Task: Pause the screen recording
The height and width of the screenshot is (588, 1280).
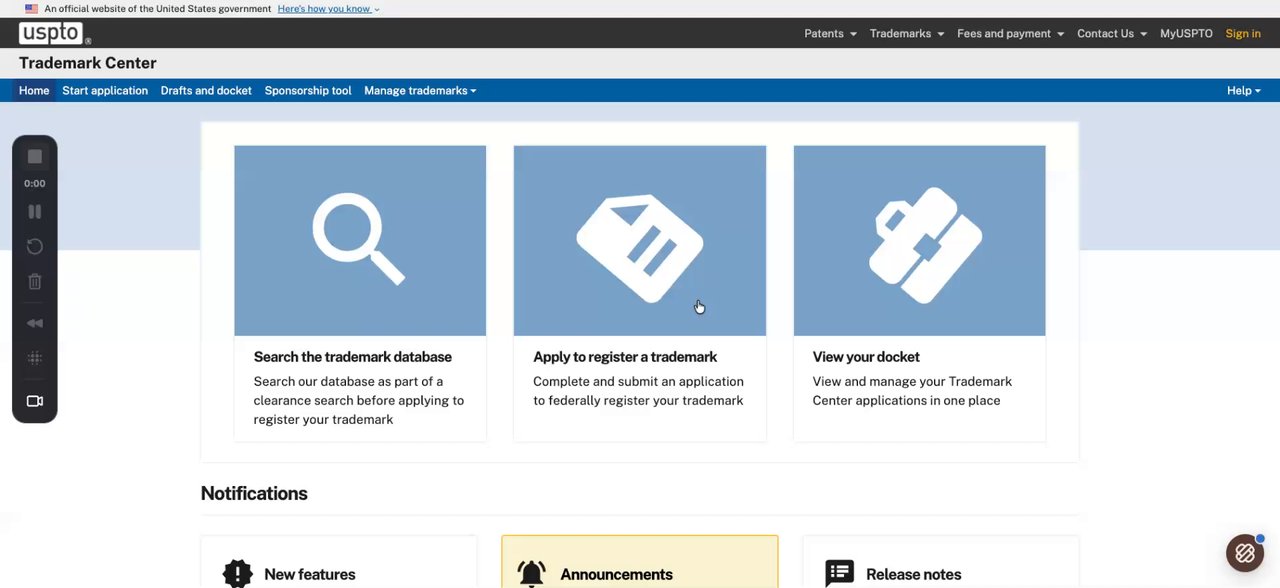Action: (x=35, y=211)
